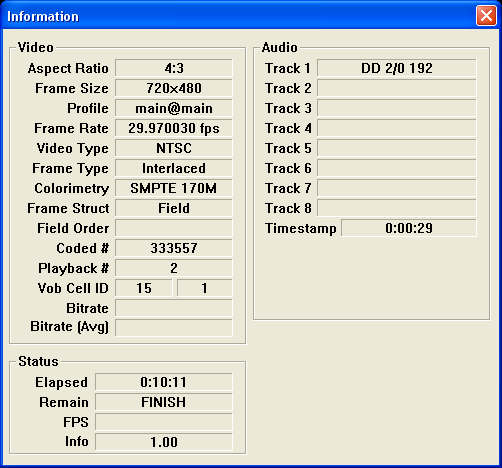
Task: Click the Frame Type field showing Interlaced
Action: click(174, 168)
